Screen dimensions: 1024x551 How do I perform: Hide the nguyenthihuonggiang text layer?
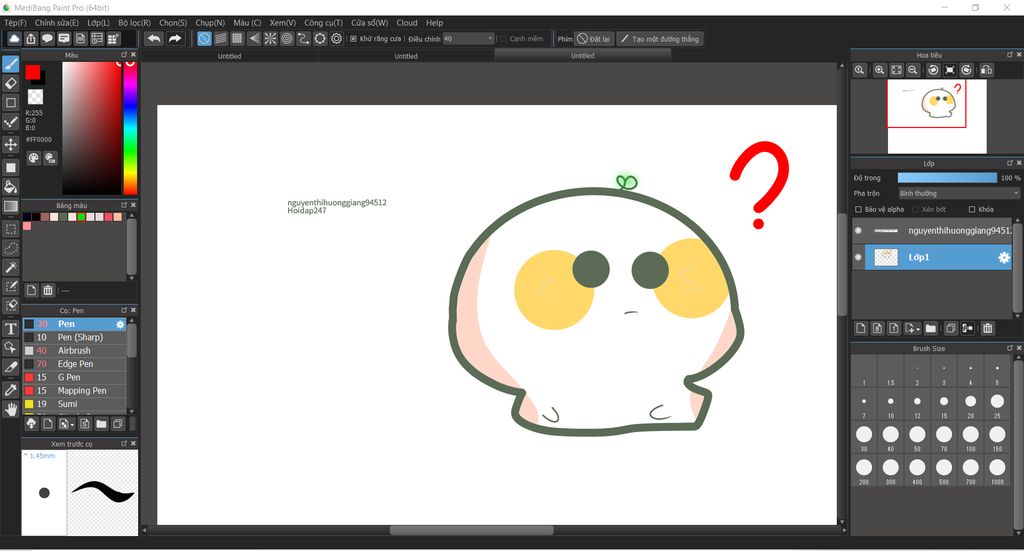click(x=858, y=230)
